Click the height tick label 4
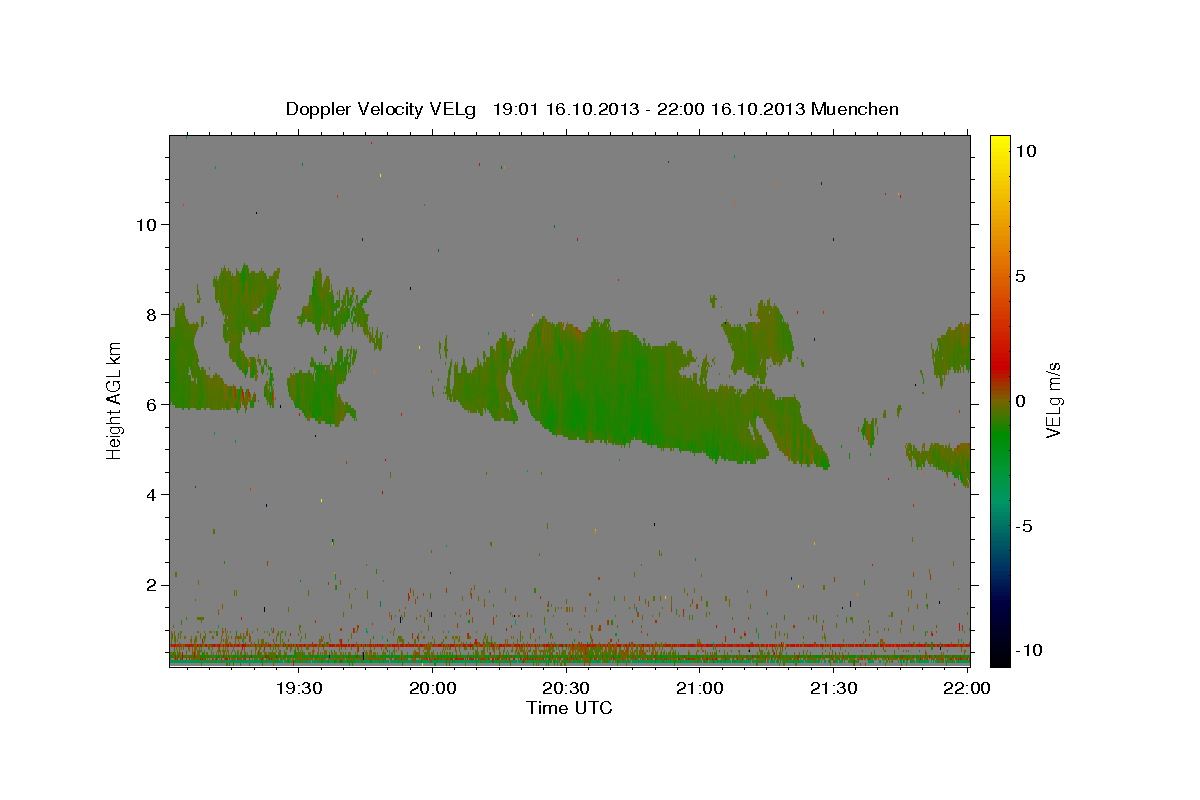1200x800 pixels. (x=152, y=494)
